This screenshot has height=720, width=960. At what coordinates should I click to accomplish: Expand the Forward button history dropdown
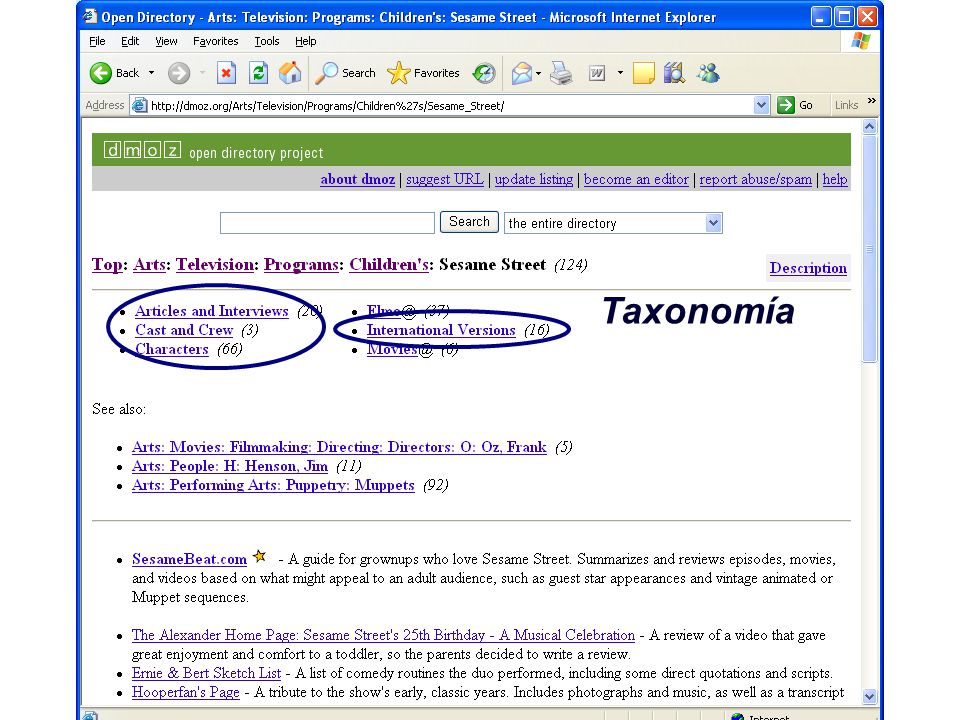(x=202, y=73)
